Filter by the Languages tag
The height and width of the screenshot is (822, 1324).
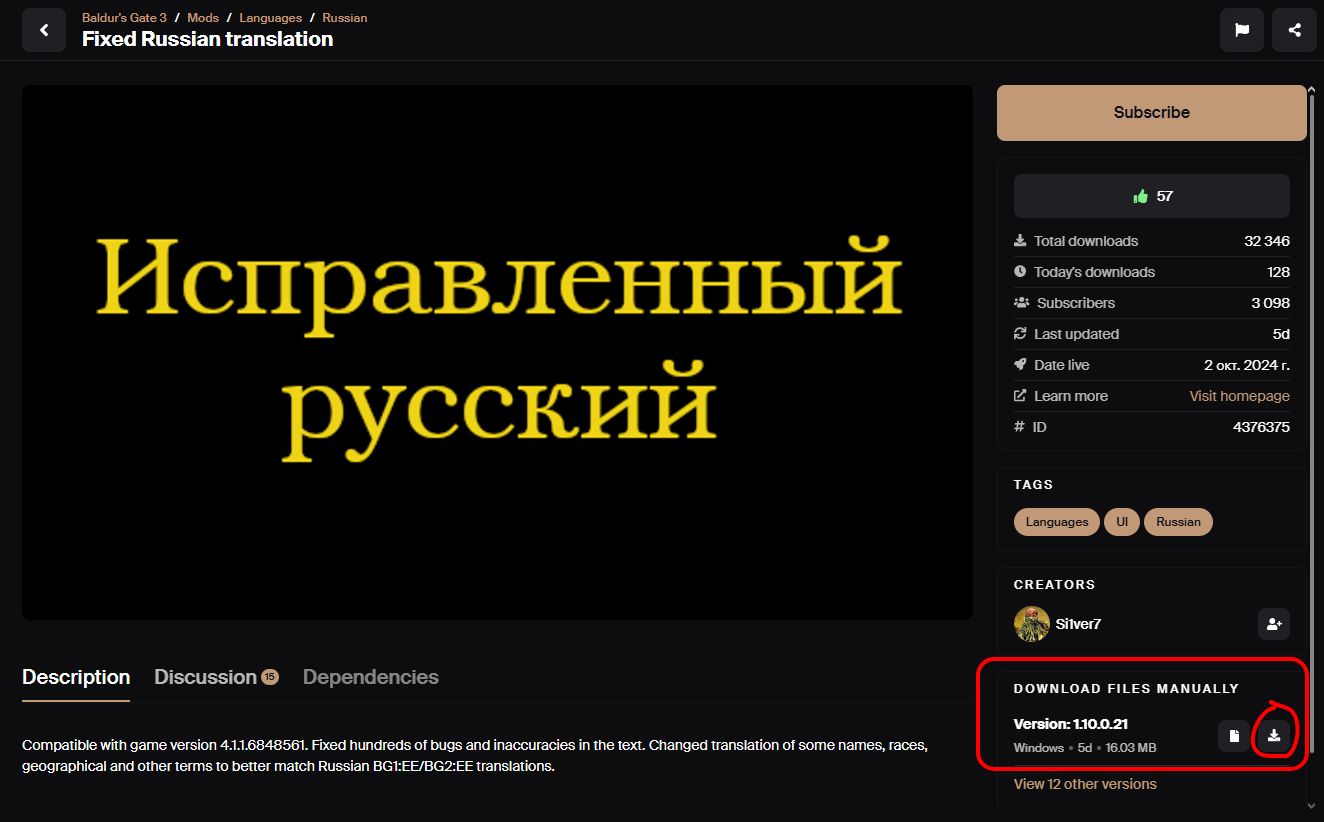1057,522
